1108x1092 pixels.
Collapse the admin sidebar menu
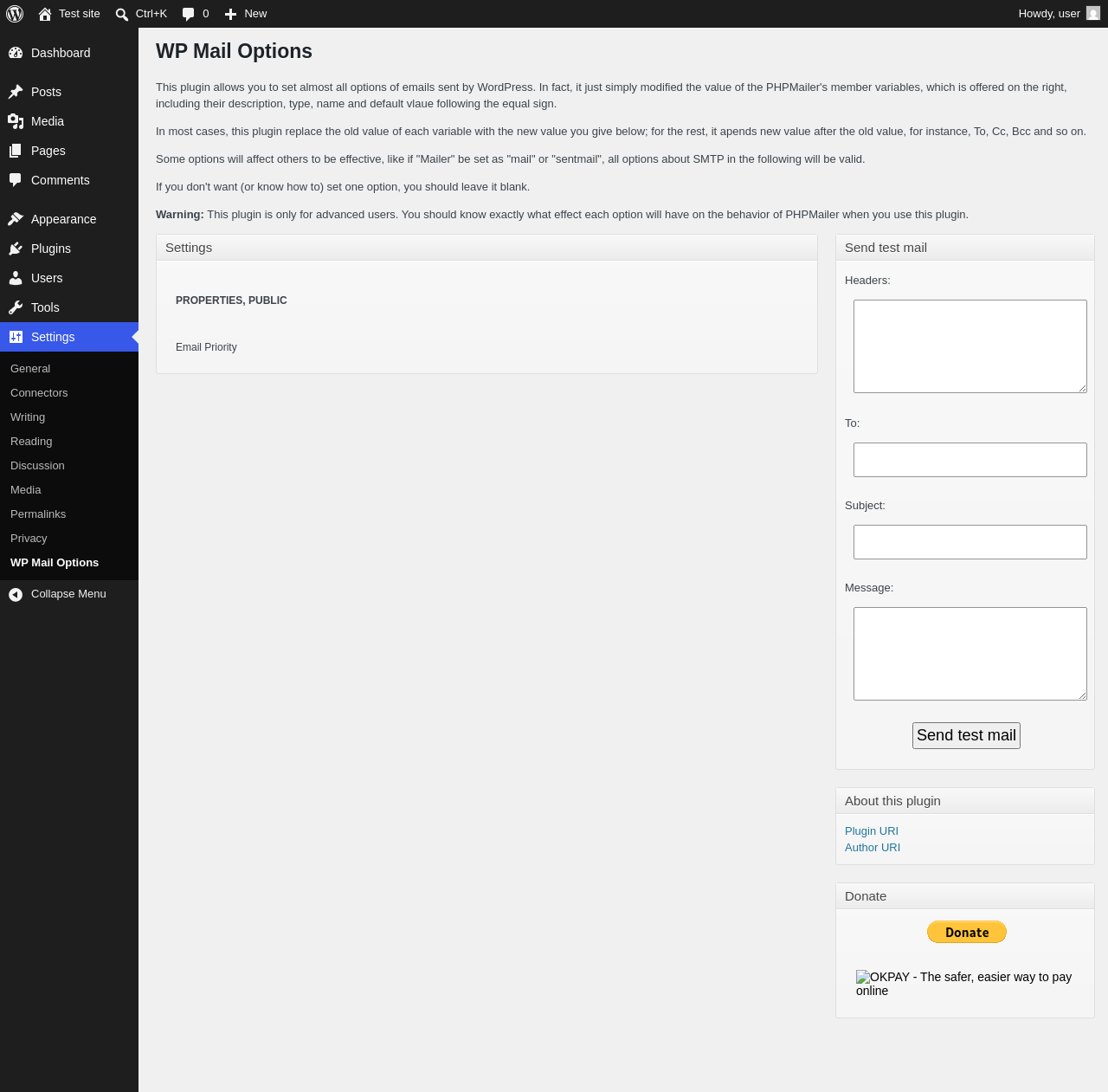pyautogui.click(x=69, y=594)
